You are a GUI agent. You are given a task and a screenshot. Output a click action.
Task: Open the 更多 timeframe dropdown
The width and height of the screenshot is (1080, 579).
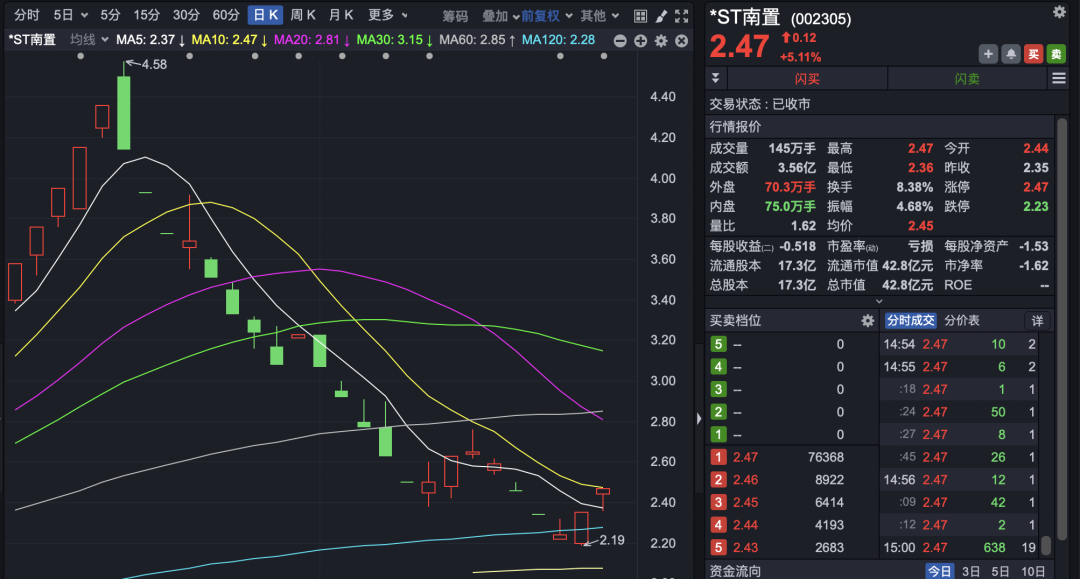click(388, 15)
